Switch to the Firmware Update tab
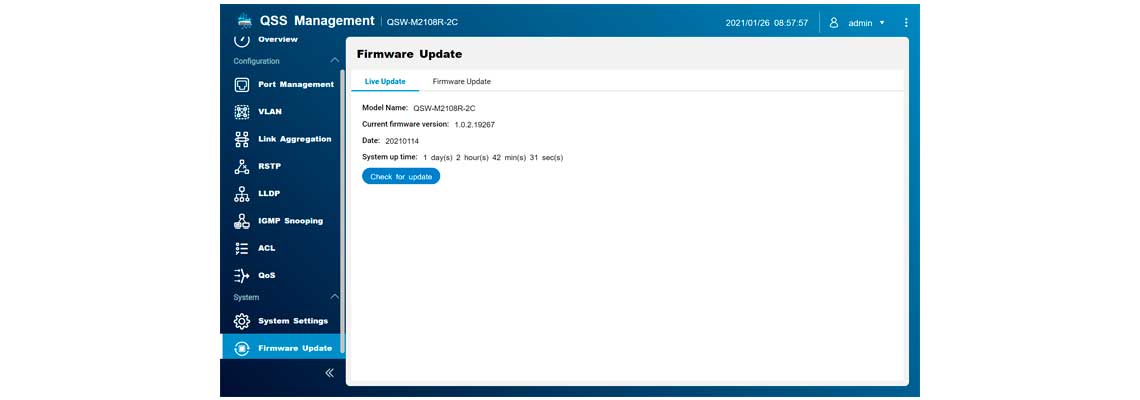Screen dimensions: 1140x400 pos(461,81)
